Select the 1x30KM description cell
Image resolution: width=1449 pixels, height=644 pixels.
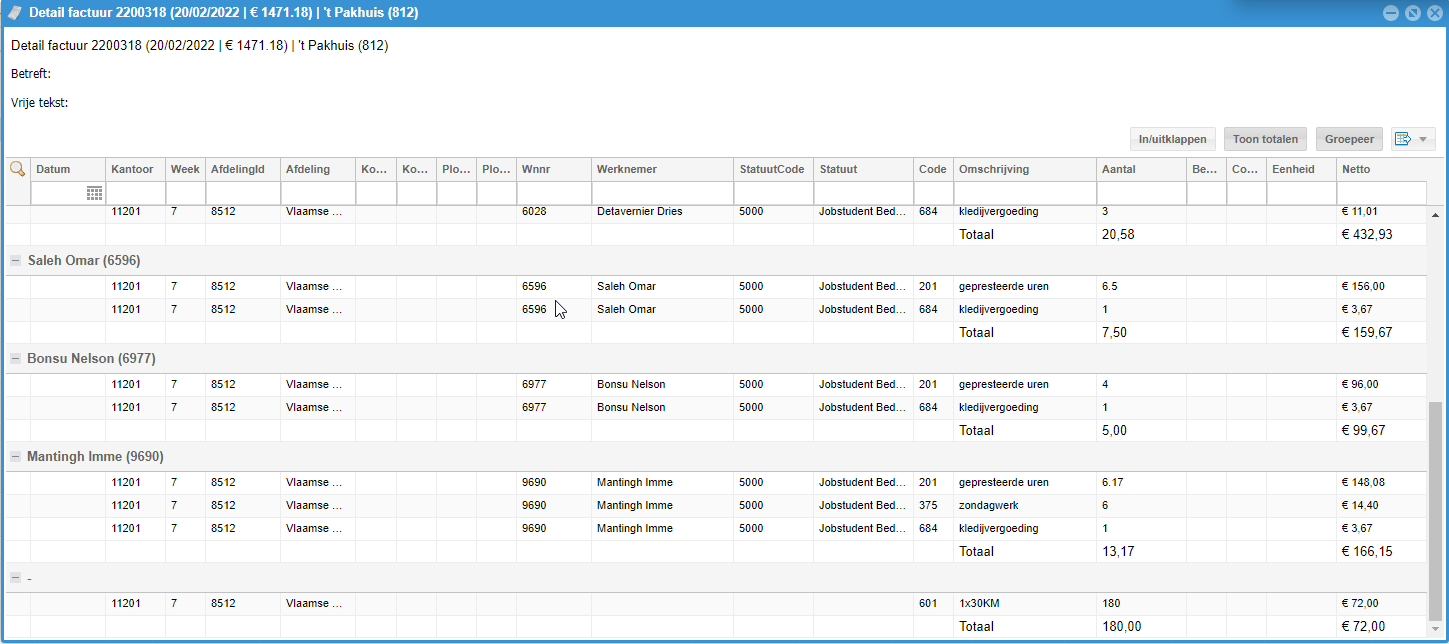[1025, 603]
